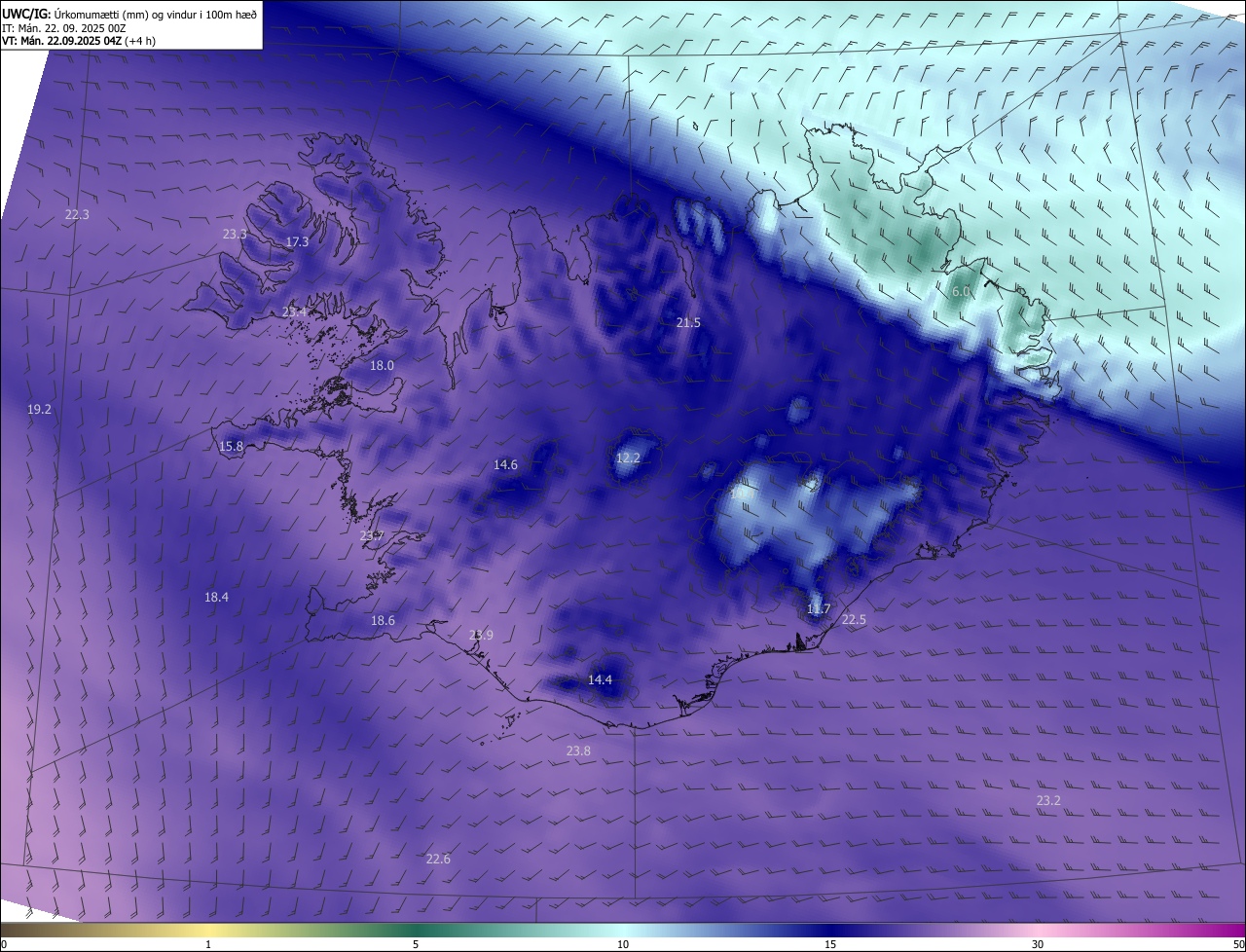Select the 21.5 value in north Iceland
This screenshot has width=1246, height=952.
(x=688, y=322)
